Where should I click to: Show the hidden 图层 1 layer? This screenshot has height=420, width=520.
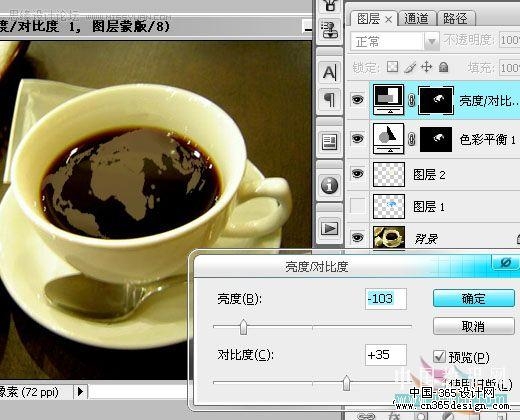(x=357, y=206)
